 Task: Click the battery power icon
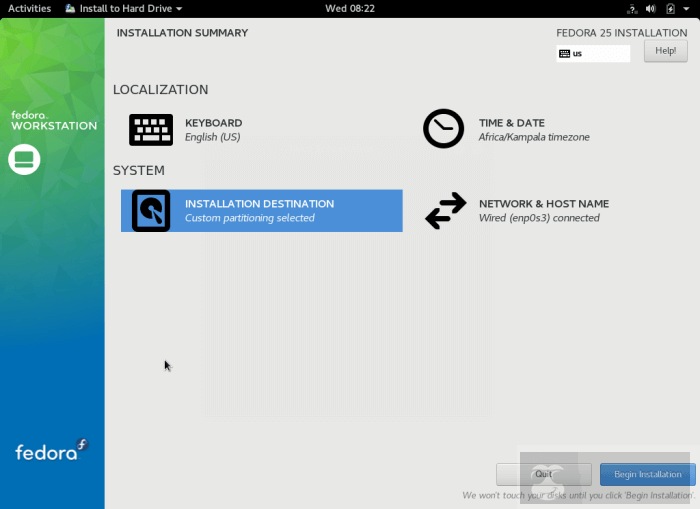tap(670, 8)
